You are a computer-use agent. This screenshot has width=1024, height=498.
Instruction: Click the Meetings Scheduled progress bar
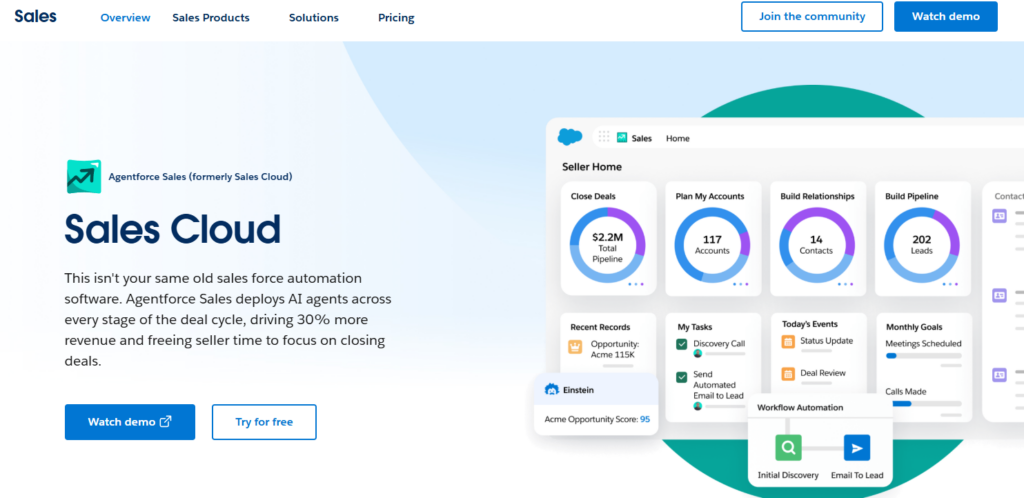[x=923, y=356]
